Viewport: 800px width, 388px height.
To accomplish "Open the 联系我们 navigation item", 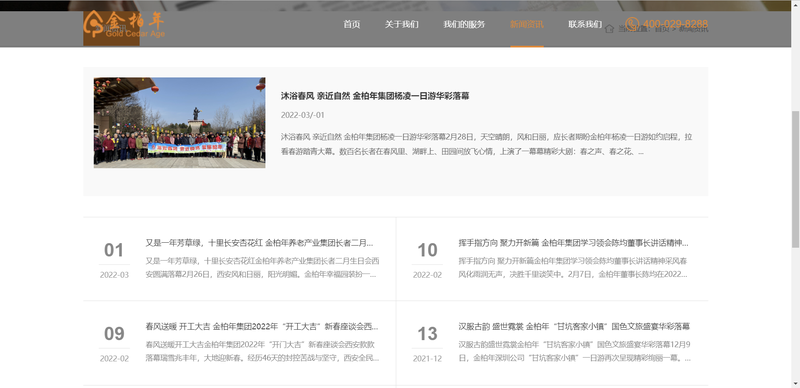I will (x=585, y=25).
